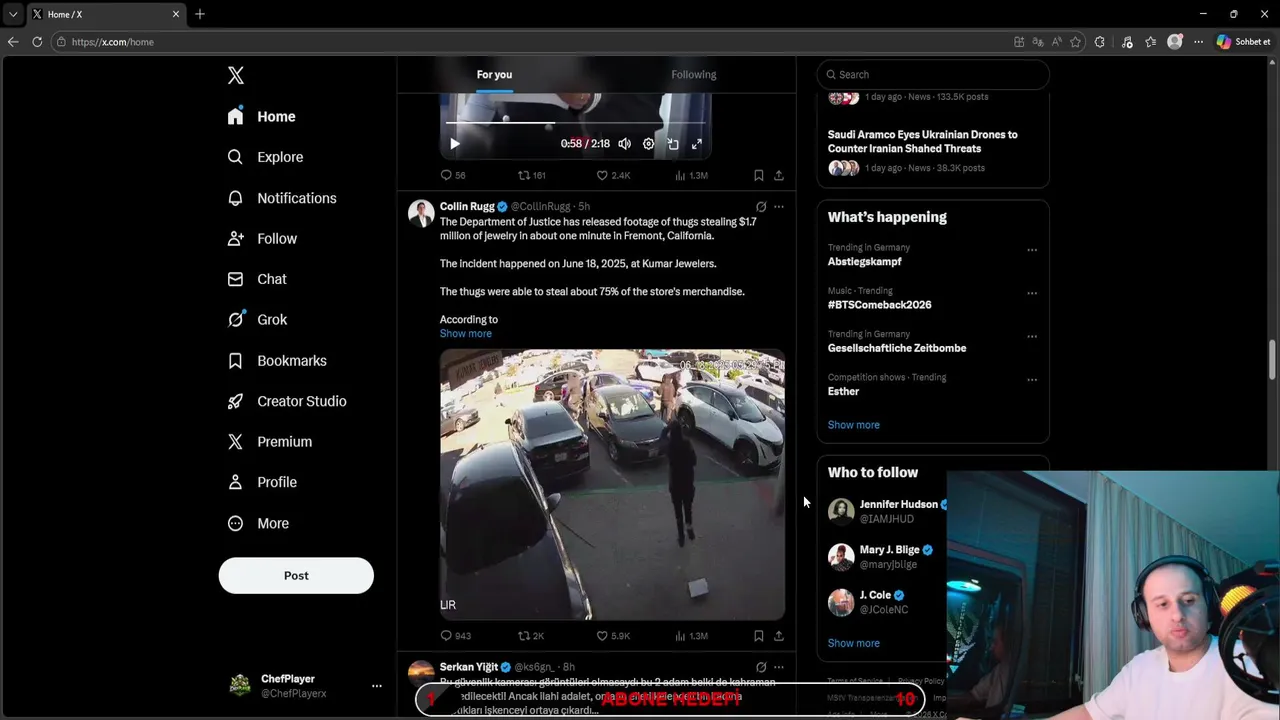1280x720 pixels.
Task: Open more options on Serkan Yiğit's post
Action: (x=779, y=667)
